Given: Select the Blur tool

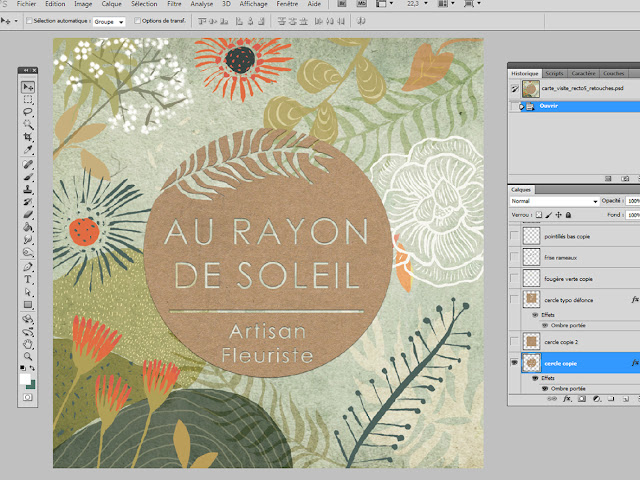Looking at the screenshot, I should tap(28, 239).
